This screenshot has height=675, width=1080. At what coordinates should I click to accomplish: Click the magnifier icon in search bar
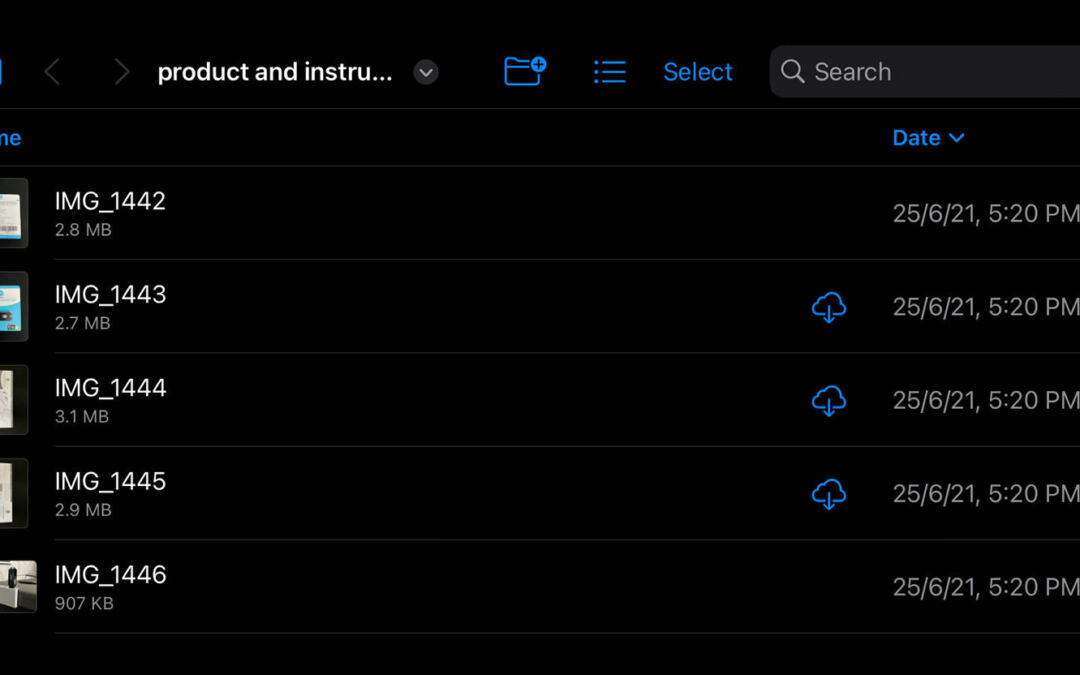[x=793, y=72]
